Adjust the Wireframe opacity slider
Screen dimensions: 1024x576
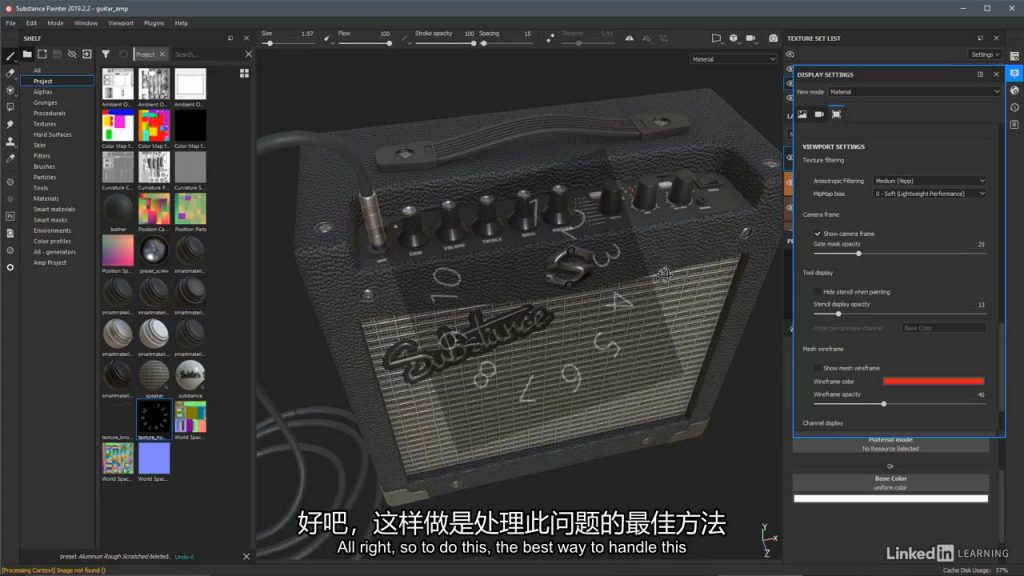click(x=884, y=404)
